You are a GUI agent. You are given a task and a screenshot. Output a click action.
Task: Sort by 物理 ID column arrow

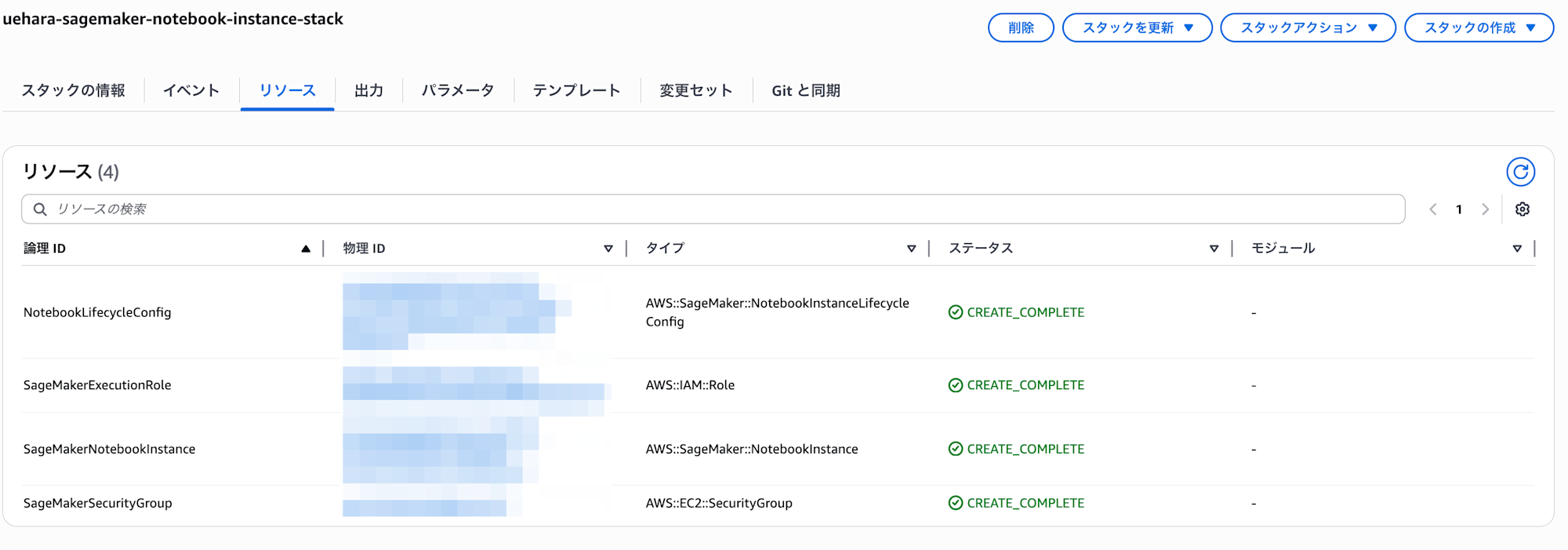(x=608, y=249)
